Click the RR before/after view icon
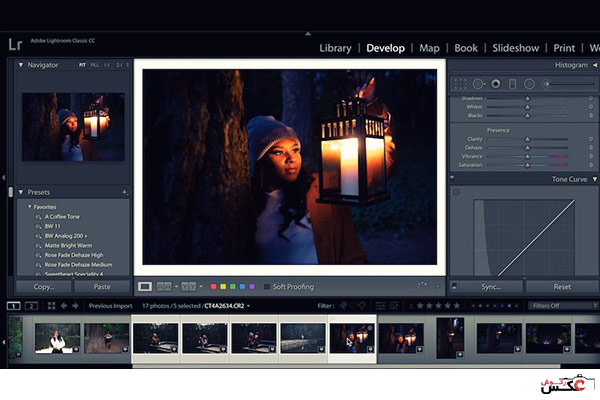The image size is (600, 400). (x=164, y=286)
